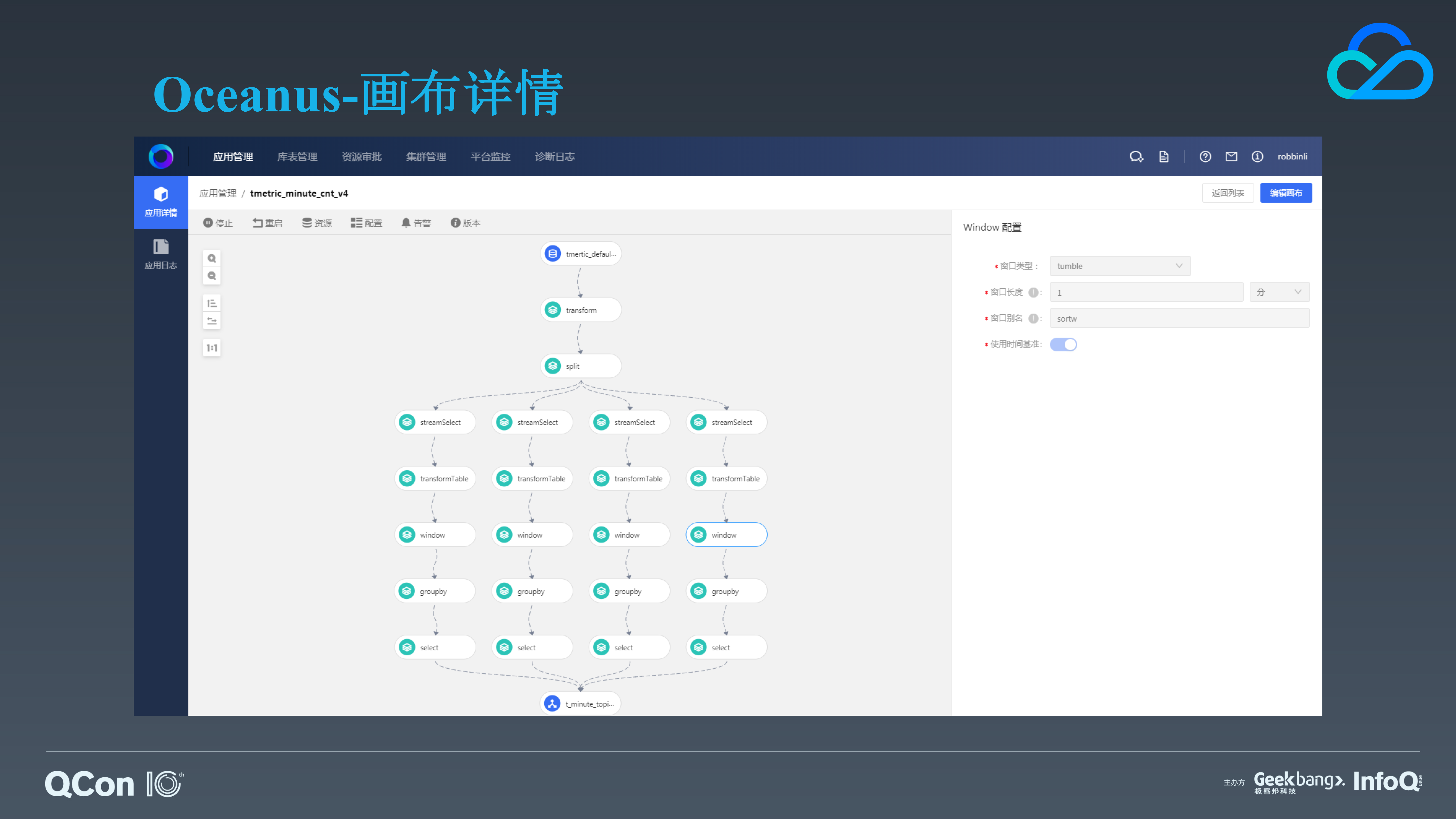Apply vertical layout to canvas
This screenshot has width=1456, height=819.
click(212, 304)
